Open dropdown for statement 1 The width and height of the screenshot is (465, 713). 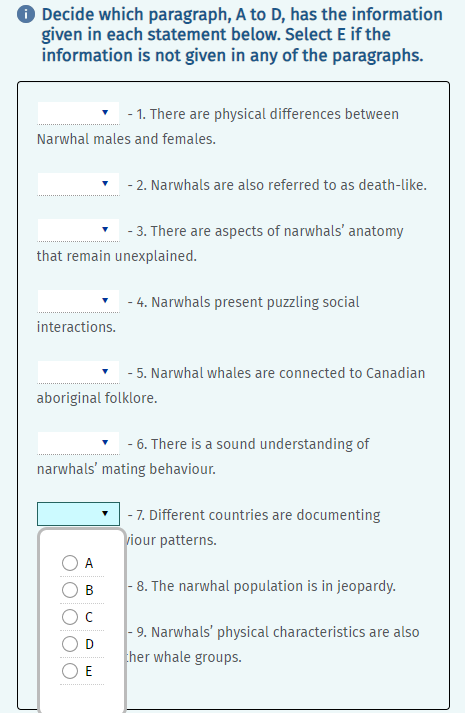(78, 113)
